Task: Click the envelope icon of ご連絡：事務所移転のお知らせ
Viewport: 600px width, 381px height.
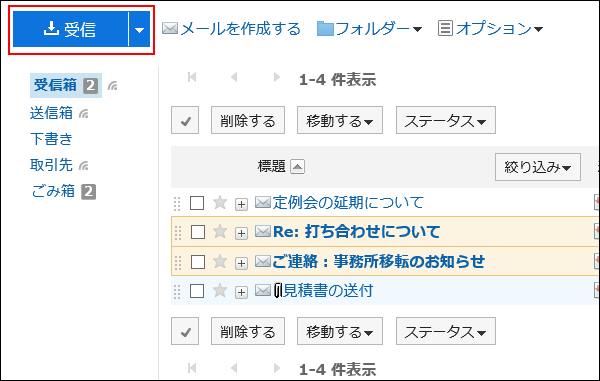Action: 263,261
